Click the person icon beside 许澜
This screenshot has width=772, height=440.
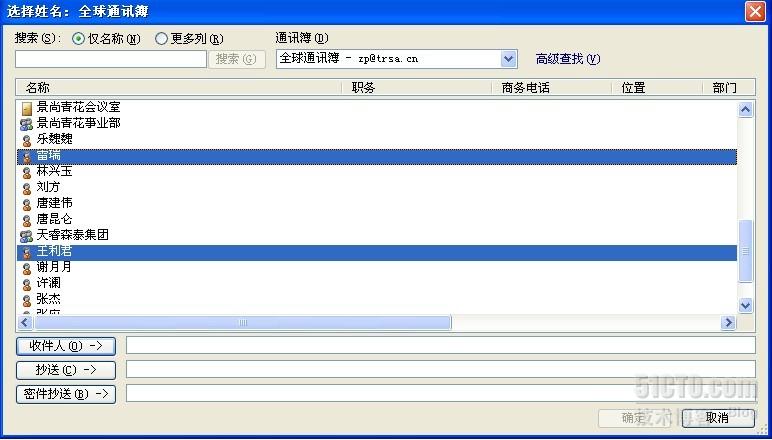[x=27, y=284]
